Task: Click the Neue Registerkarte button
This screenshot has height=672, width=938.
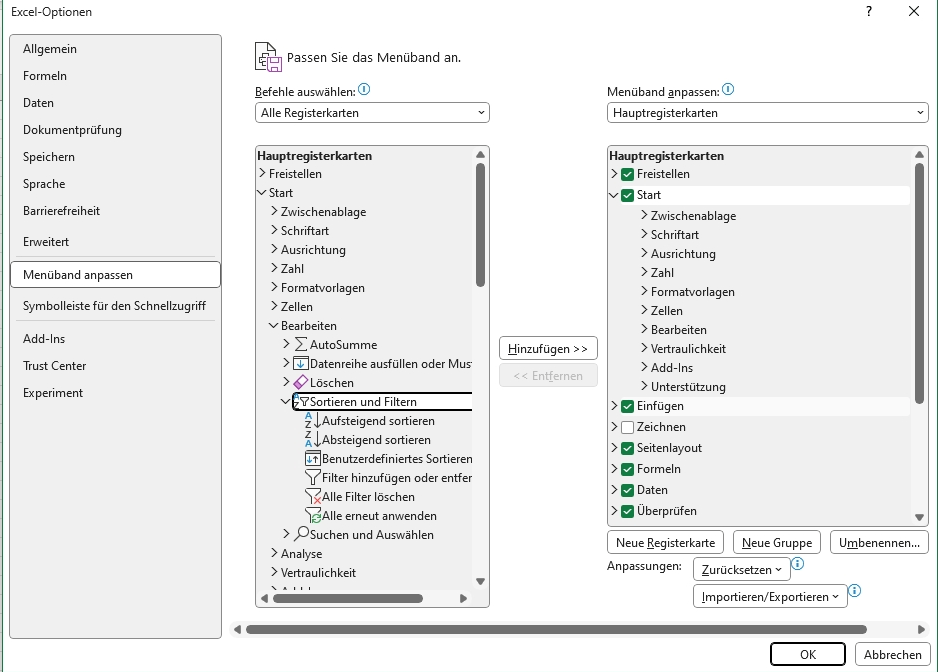Action: pyautogui.click(x=665, y=543)
